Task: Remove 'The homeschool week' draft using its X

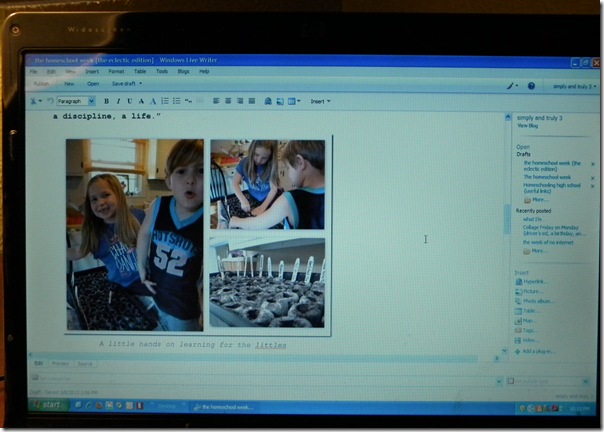Action: (593, 178)
